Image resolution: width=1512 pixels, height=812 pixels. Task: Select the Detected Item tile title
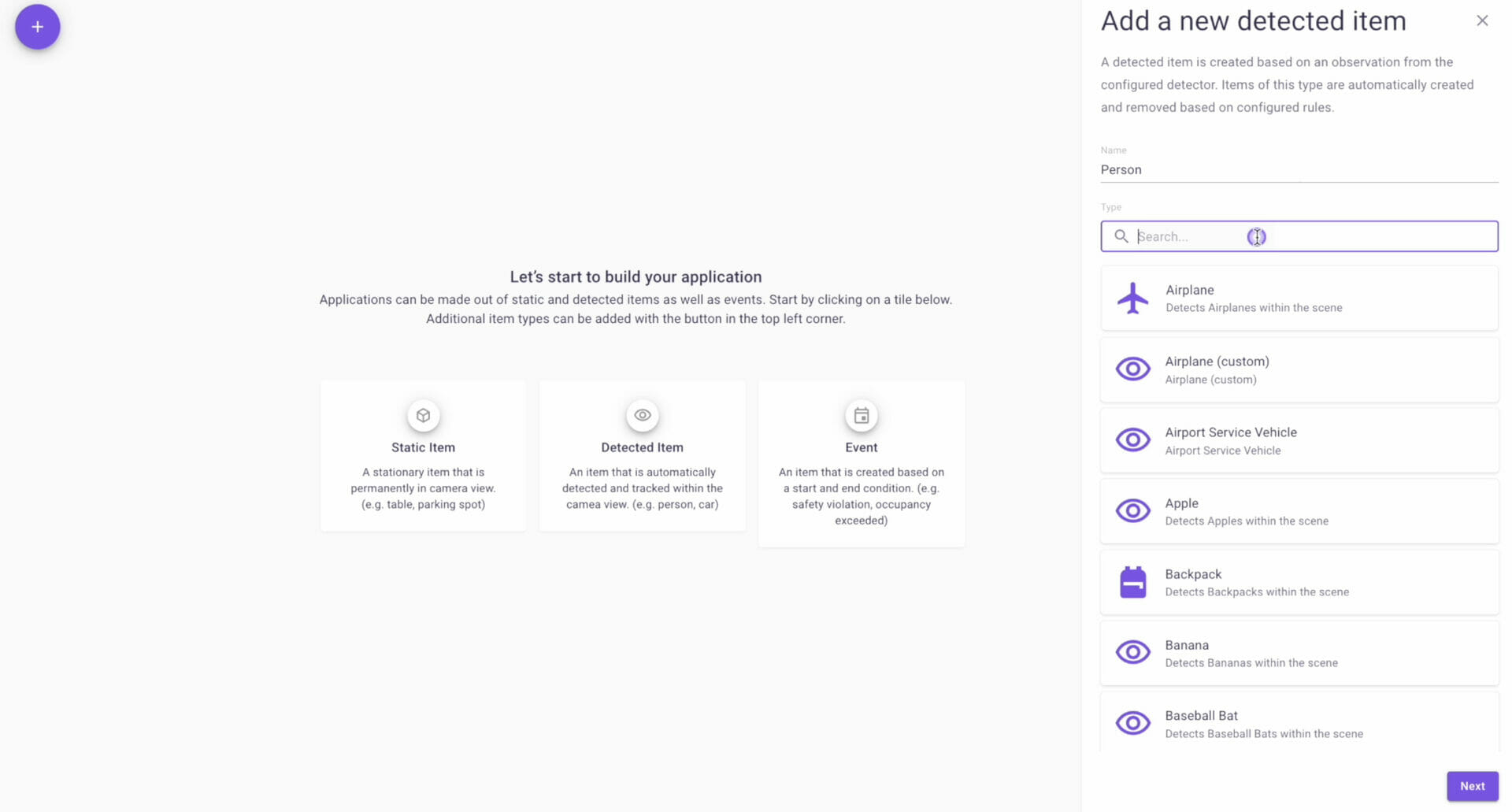tap(642, 447)
